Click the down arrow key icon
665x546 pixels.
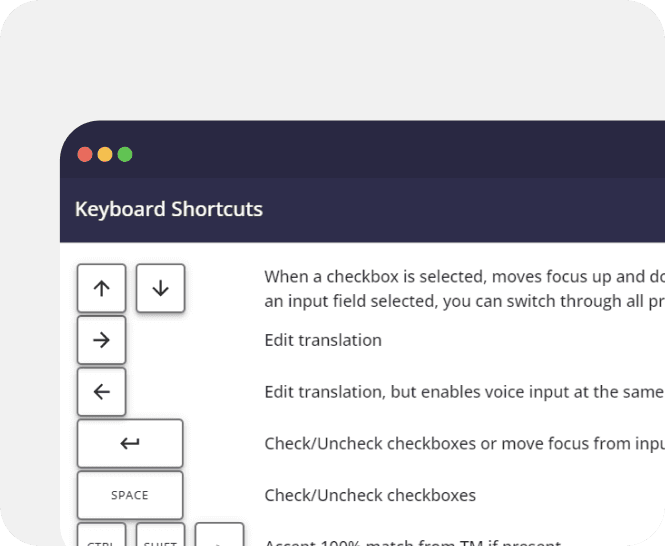pos(160,288)
